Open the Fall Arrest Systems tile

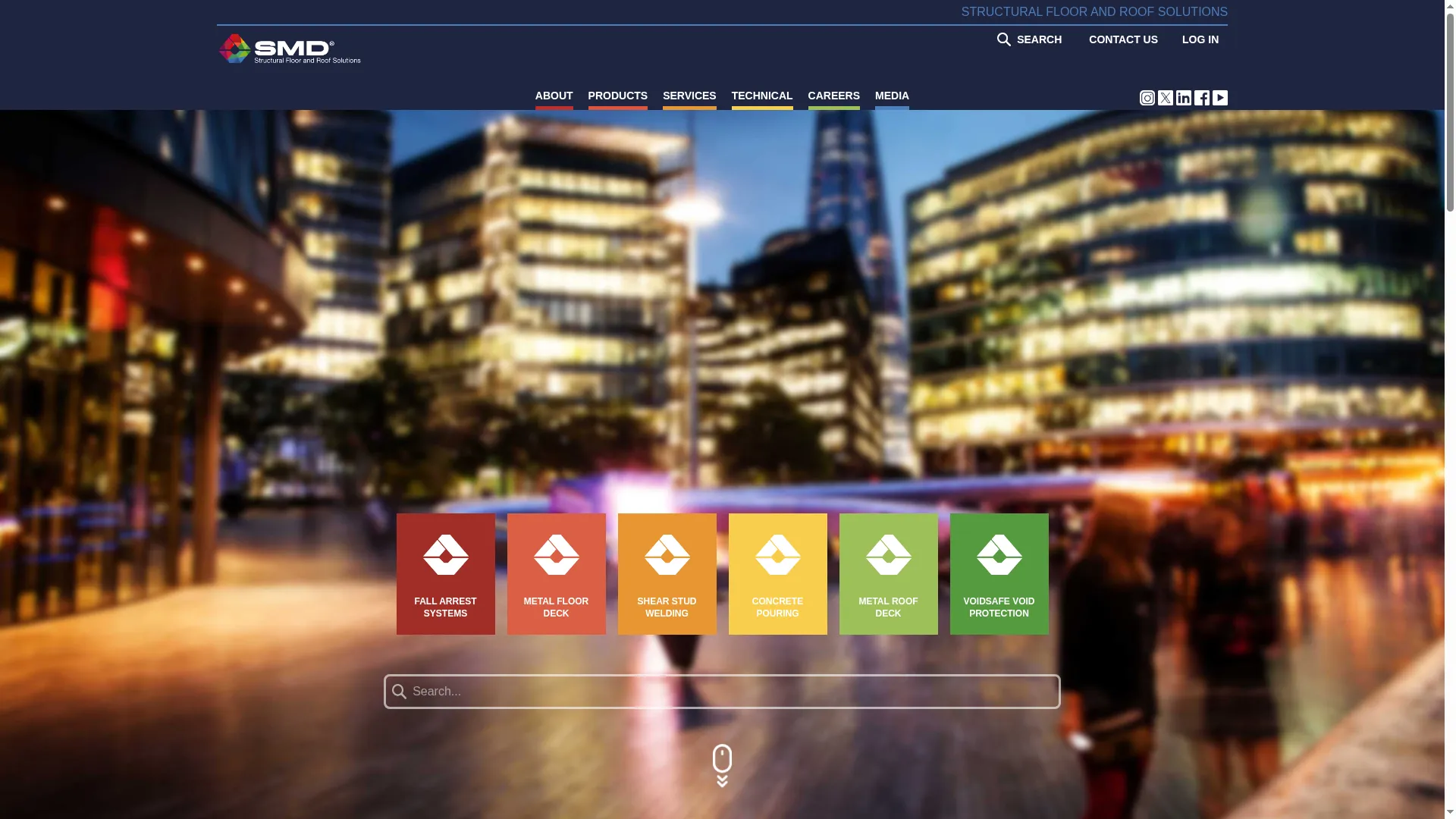445,574
